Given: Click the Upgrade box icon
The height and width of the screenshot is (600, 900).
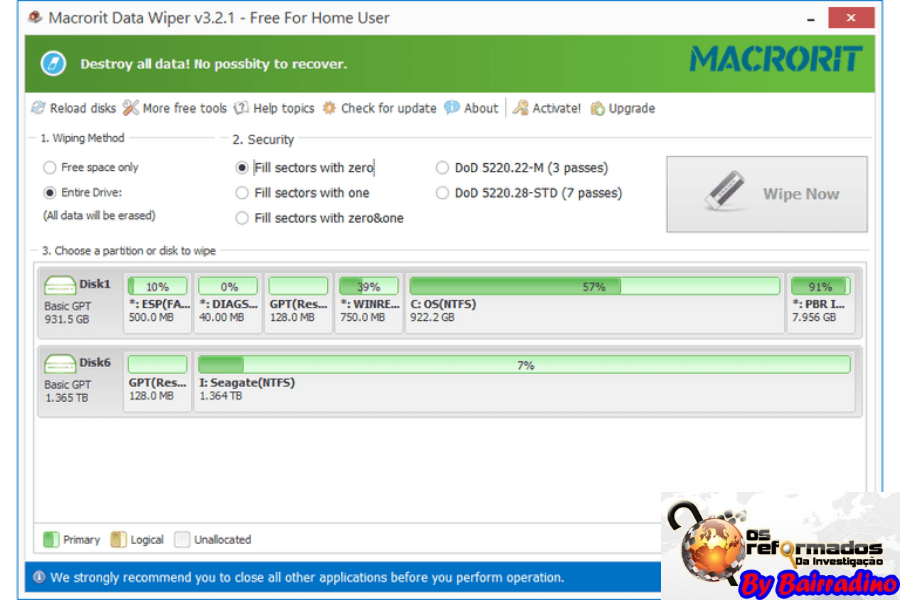Looking at the screenshot, I should 598,109.
